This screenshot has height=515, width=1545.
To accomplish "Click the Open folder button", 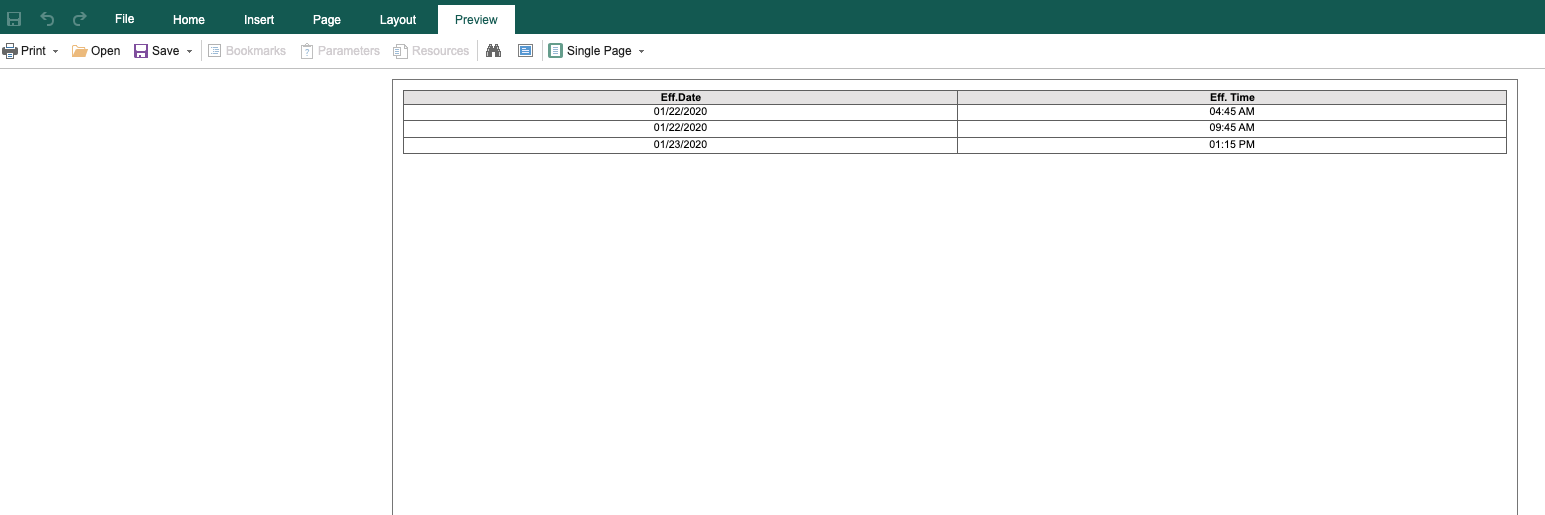I will click(x=96, y=51).
